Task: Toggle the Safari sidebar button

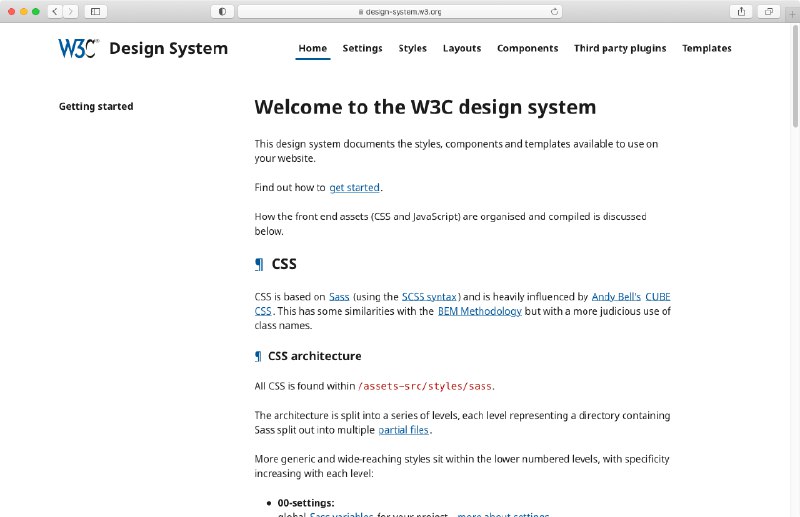Action: (x=95, y=11)
